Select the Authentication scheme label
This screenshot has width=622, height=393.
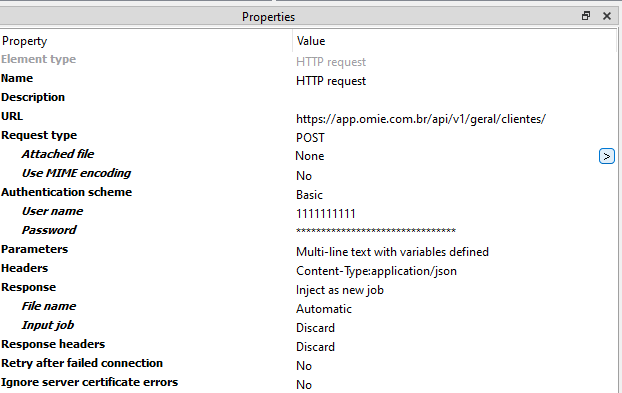[x=67, y=192]
